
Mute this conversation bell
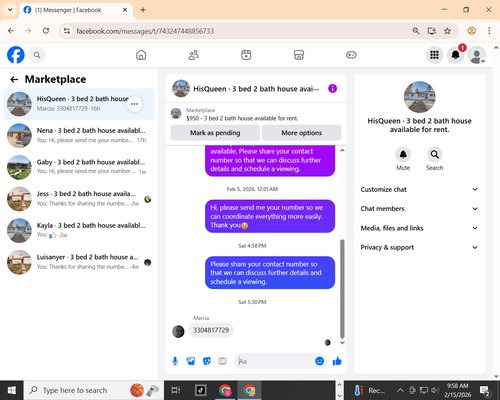[403, 154]
